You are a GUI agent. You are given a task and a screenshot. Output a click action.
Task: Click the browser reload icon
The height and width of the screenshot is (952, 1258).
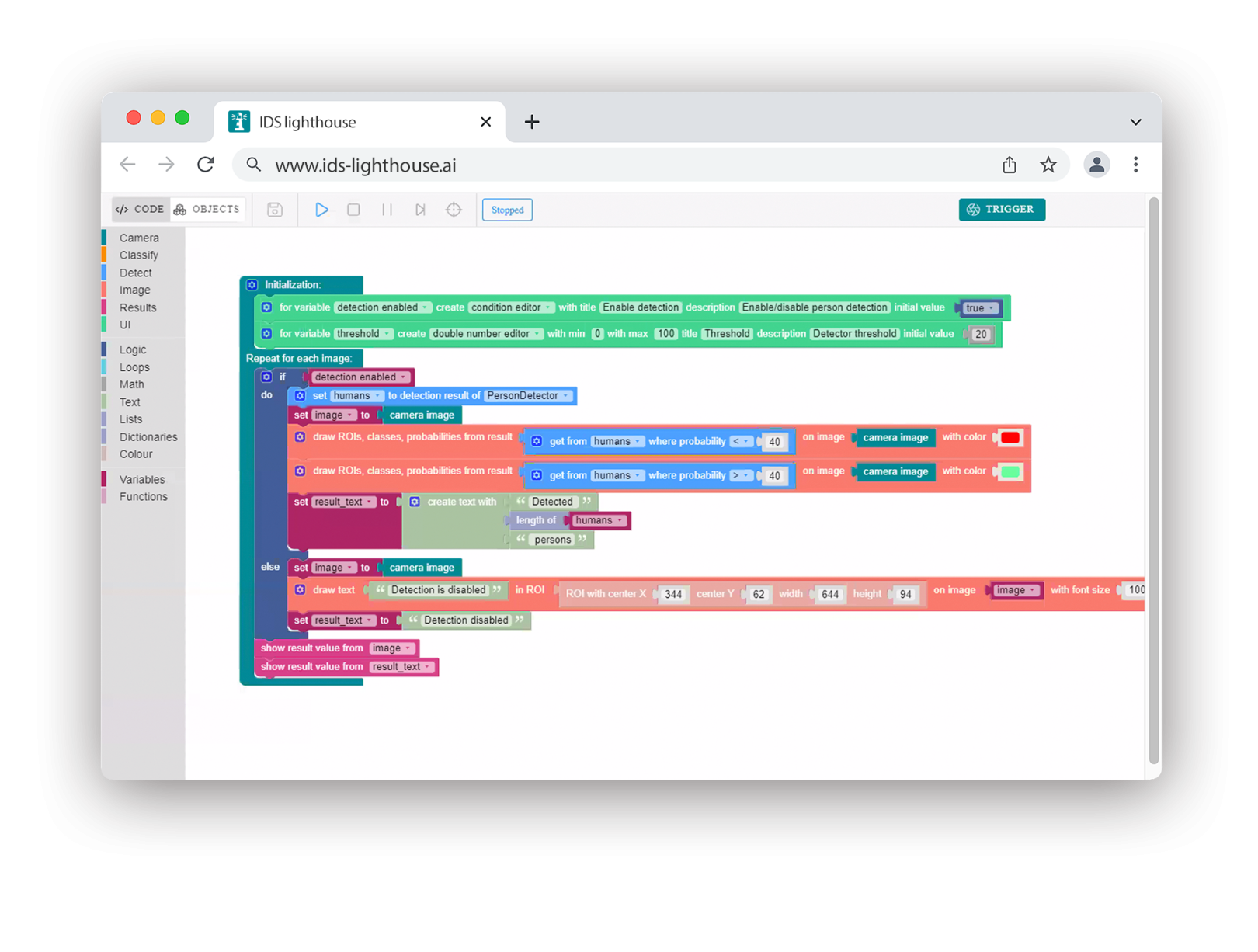click(x=206, y=165)
